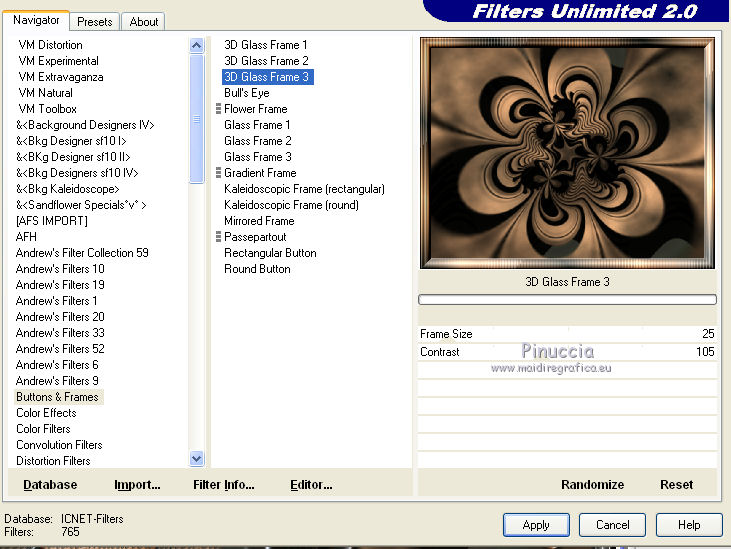Select the Convolution Filters category
This screenshot has width=731, height=549.
59,445
